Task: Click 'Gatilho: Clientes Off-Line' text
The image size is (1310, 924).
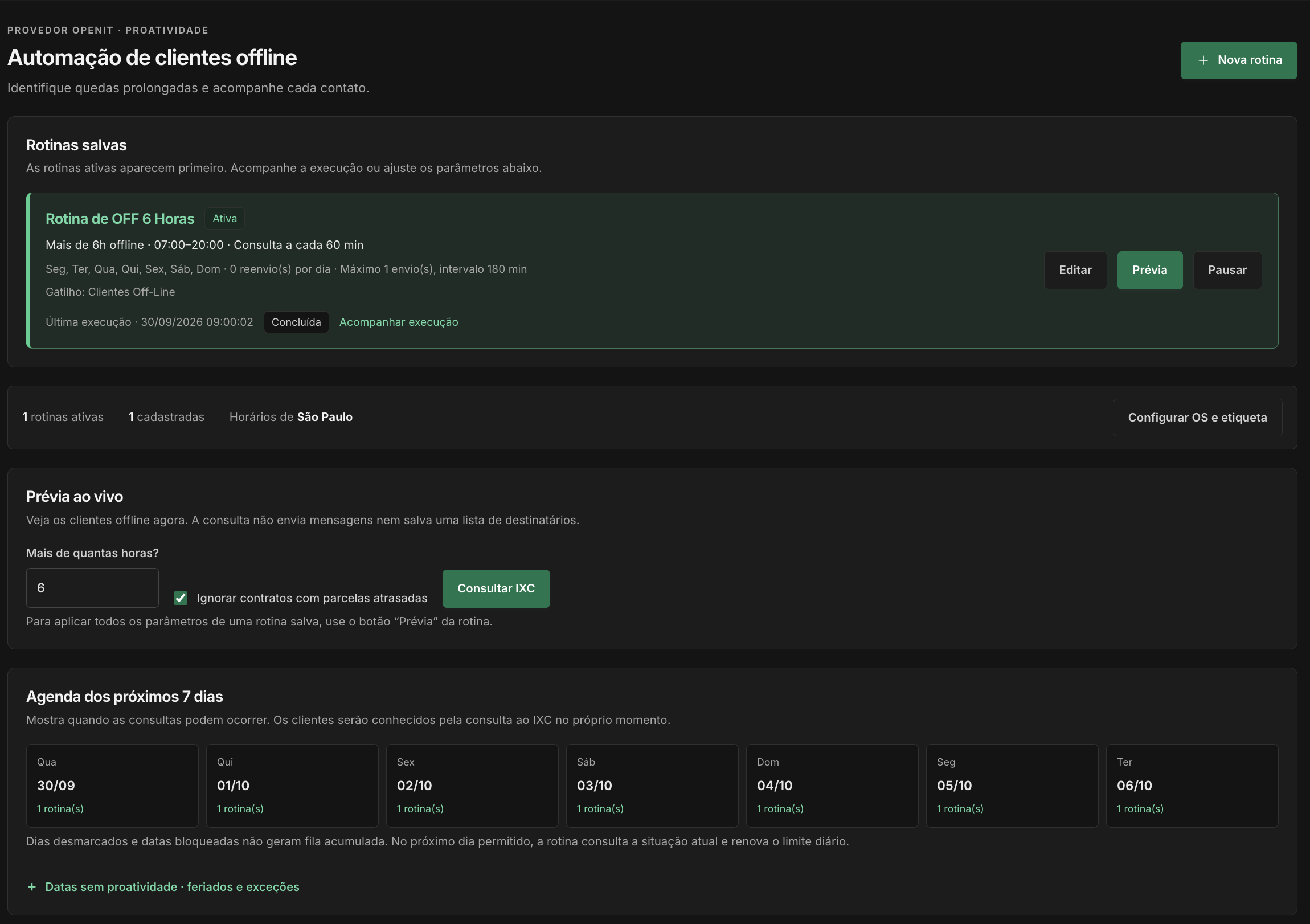Action: click(110, 292)
